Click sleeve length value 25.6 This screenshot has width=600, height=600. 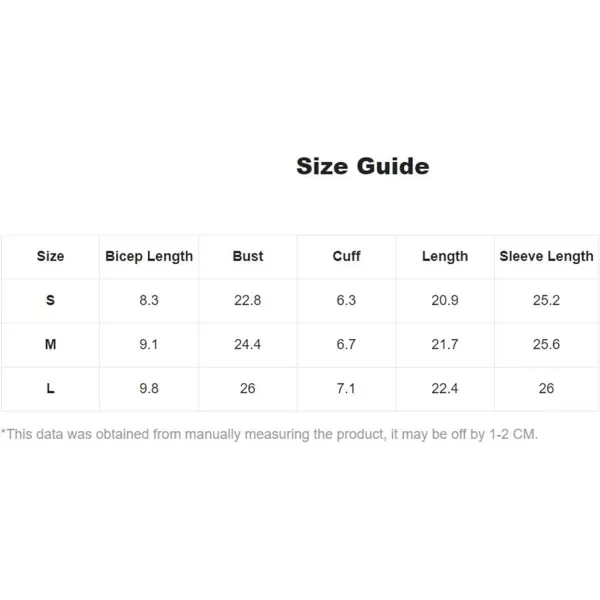point(546,344)
